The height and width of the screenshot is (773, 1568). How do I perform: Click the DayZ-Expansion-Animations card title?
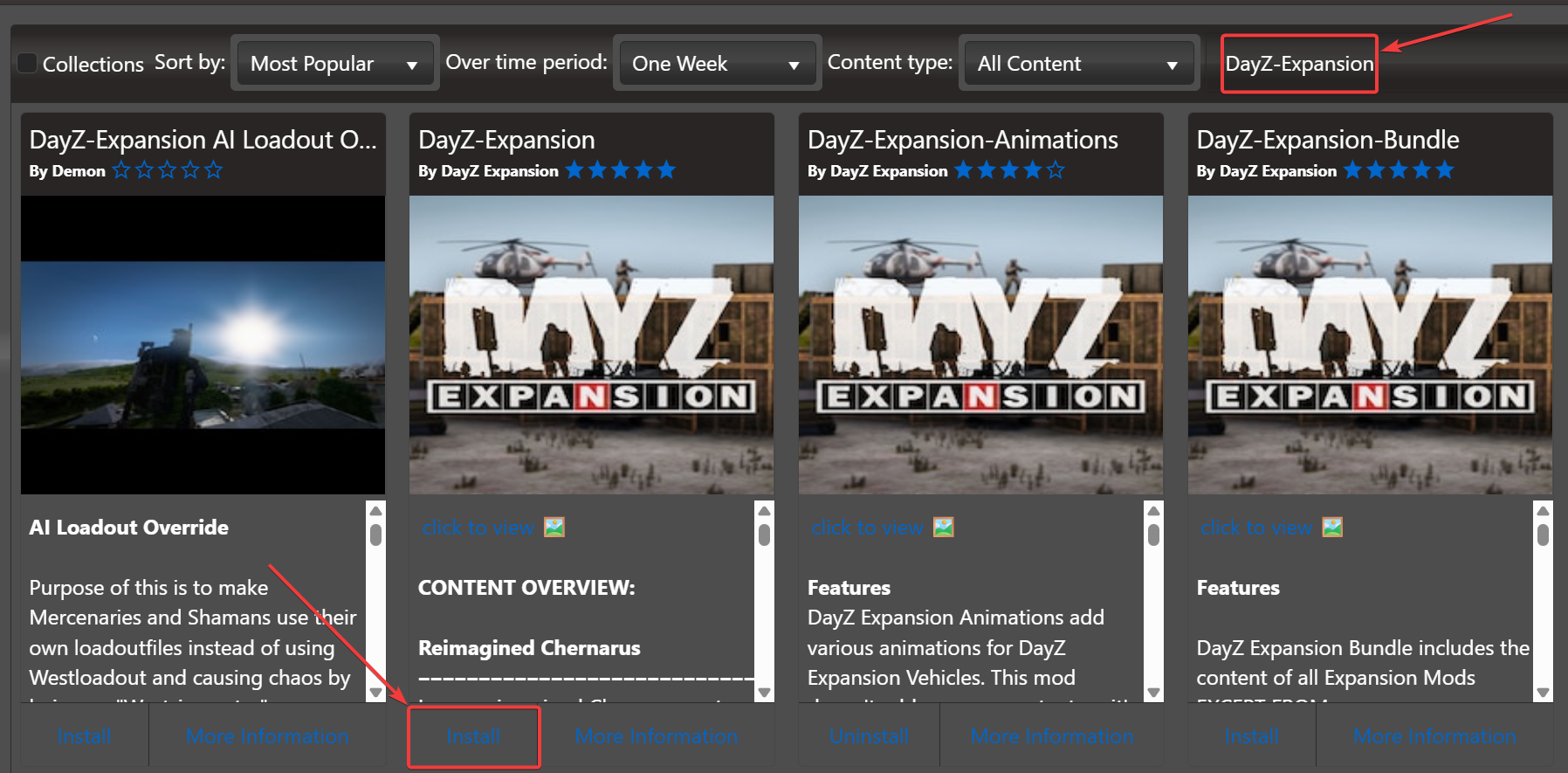point(963,140)
